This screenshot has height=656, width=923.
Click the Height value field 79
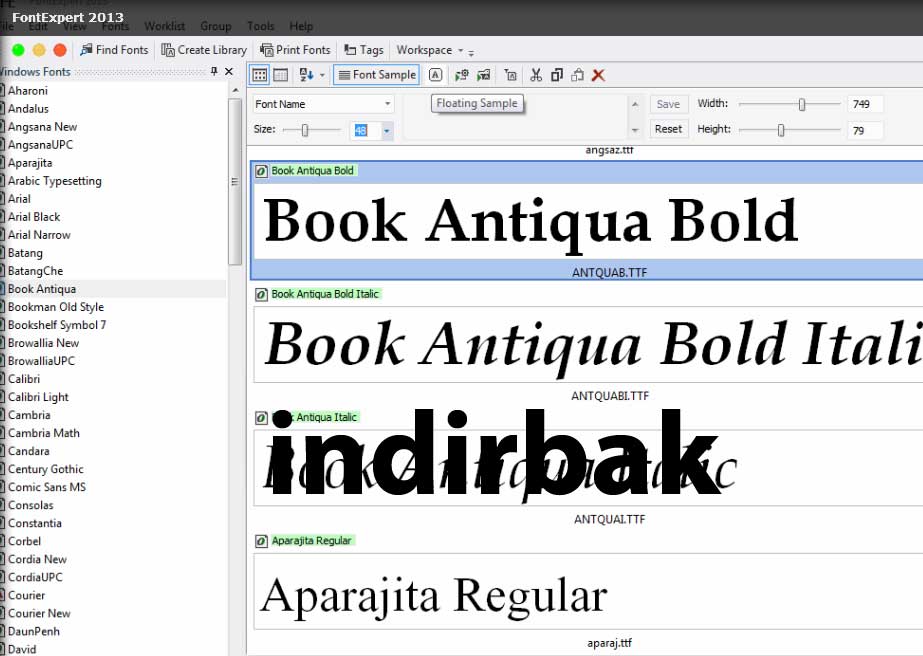pos(865,130)
